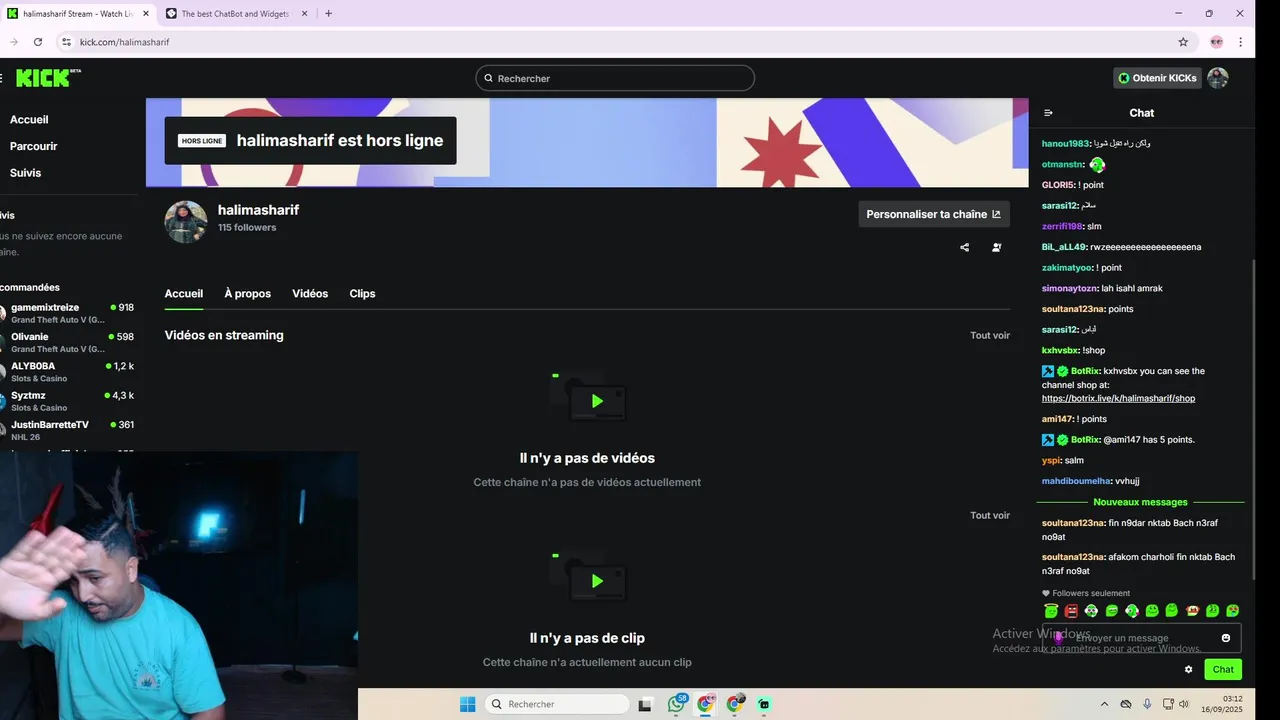Screen dimensions: 1280x720
Task: Click the red angry face emote
Action: pos(1071,610)
